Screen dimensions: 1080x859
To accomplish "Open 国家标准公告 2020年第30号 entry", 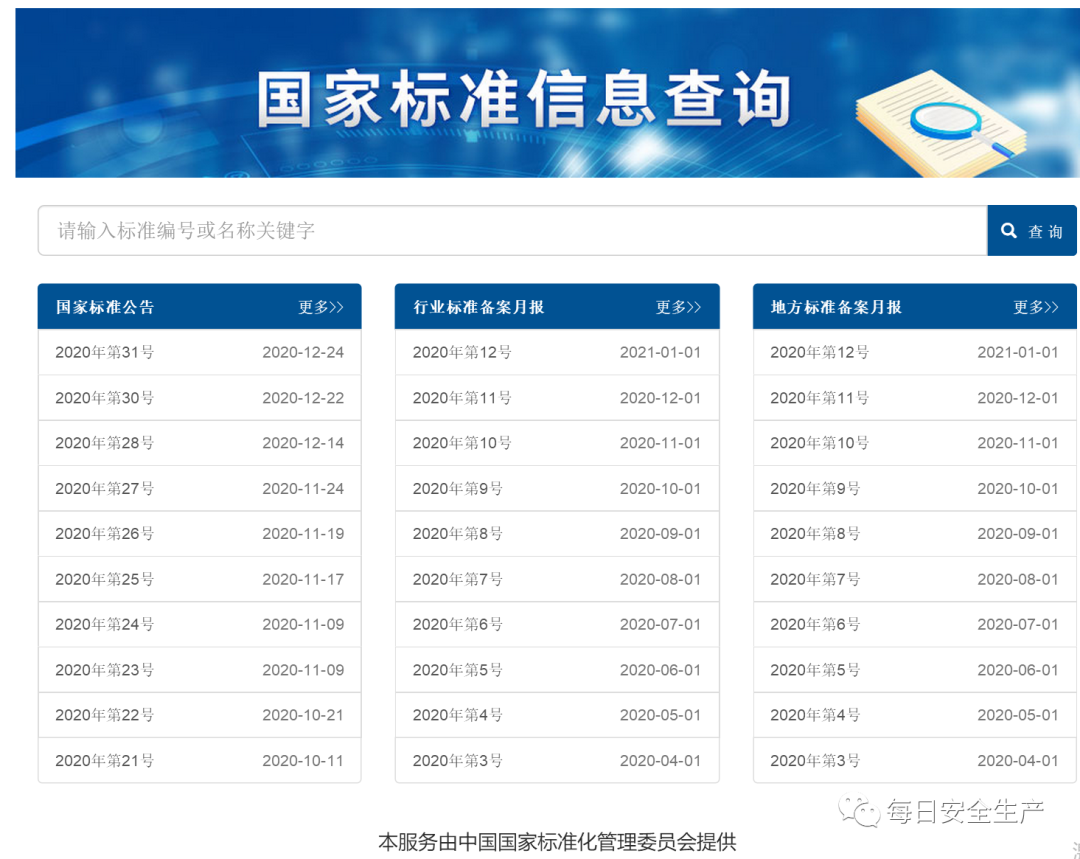I will pos(105,398).
